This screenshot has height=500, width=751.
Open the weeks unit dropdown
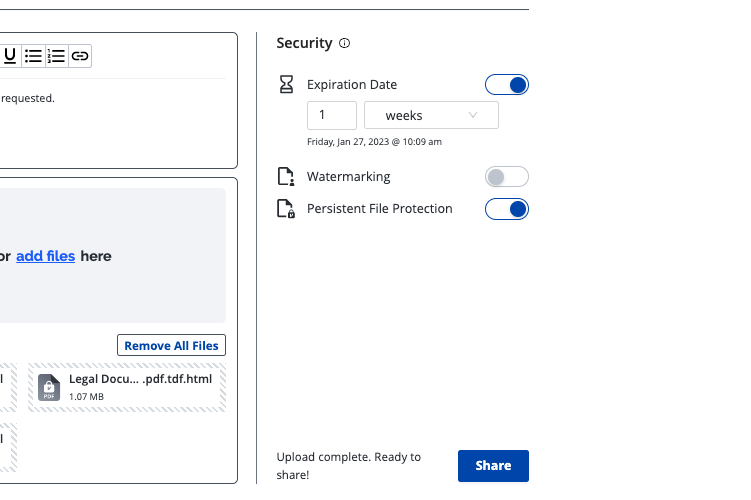tap(431, 116)
